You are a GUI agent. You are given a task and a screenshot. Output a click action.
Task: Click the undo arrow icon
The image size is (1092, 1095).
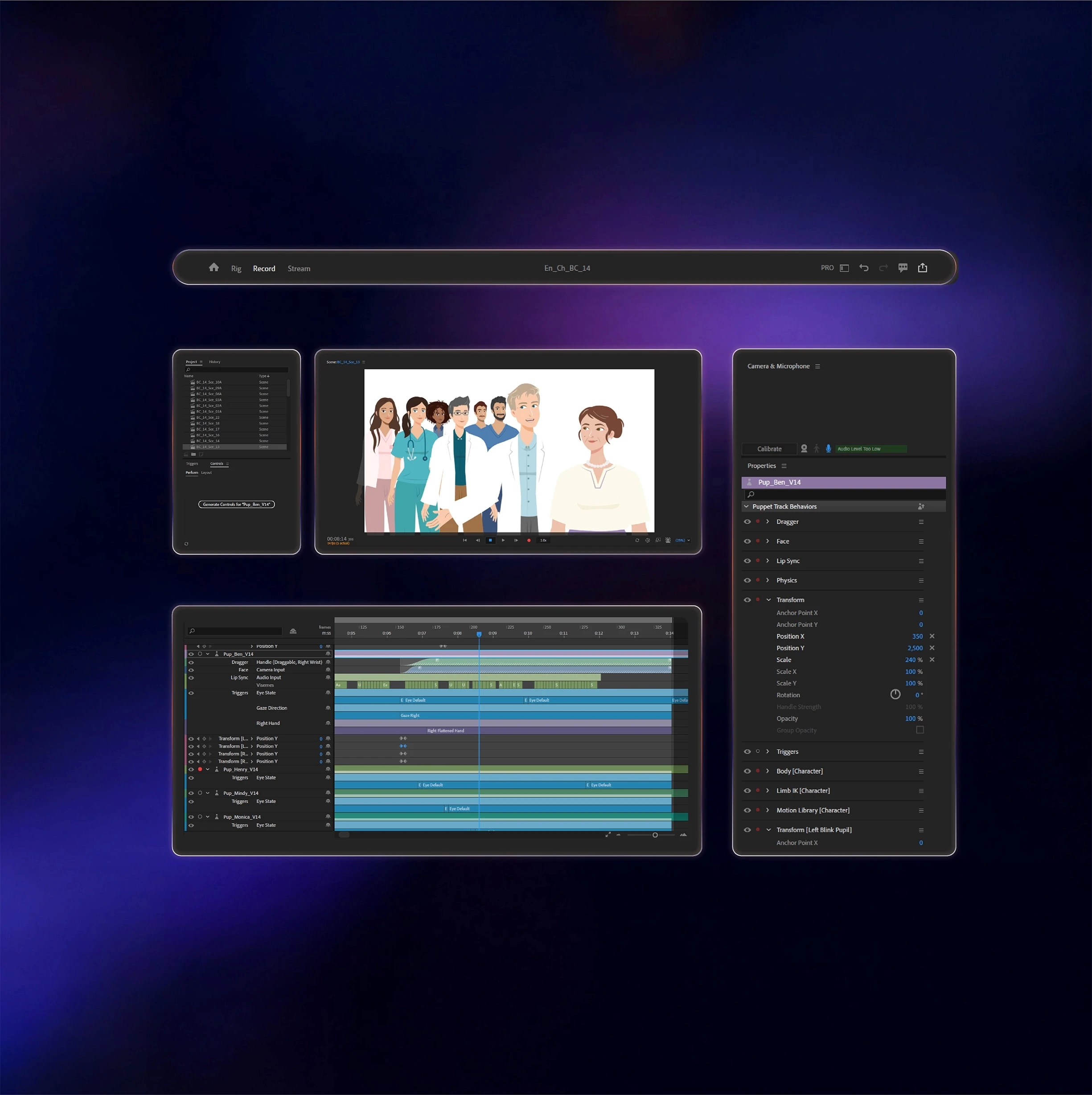point(863,267)
